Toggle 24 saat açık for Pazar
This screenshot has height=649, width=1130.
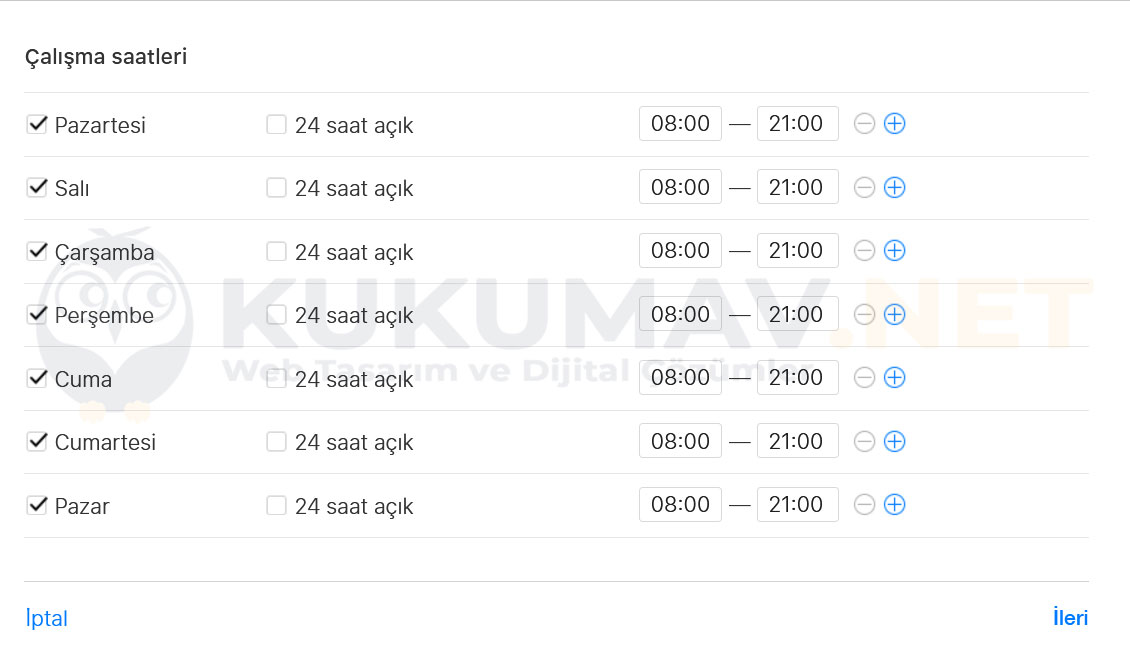point(276,505)
